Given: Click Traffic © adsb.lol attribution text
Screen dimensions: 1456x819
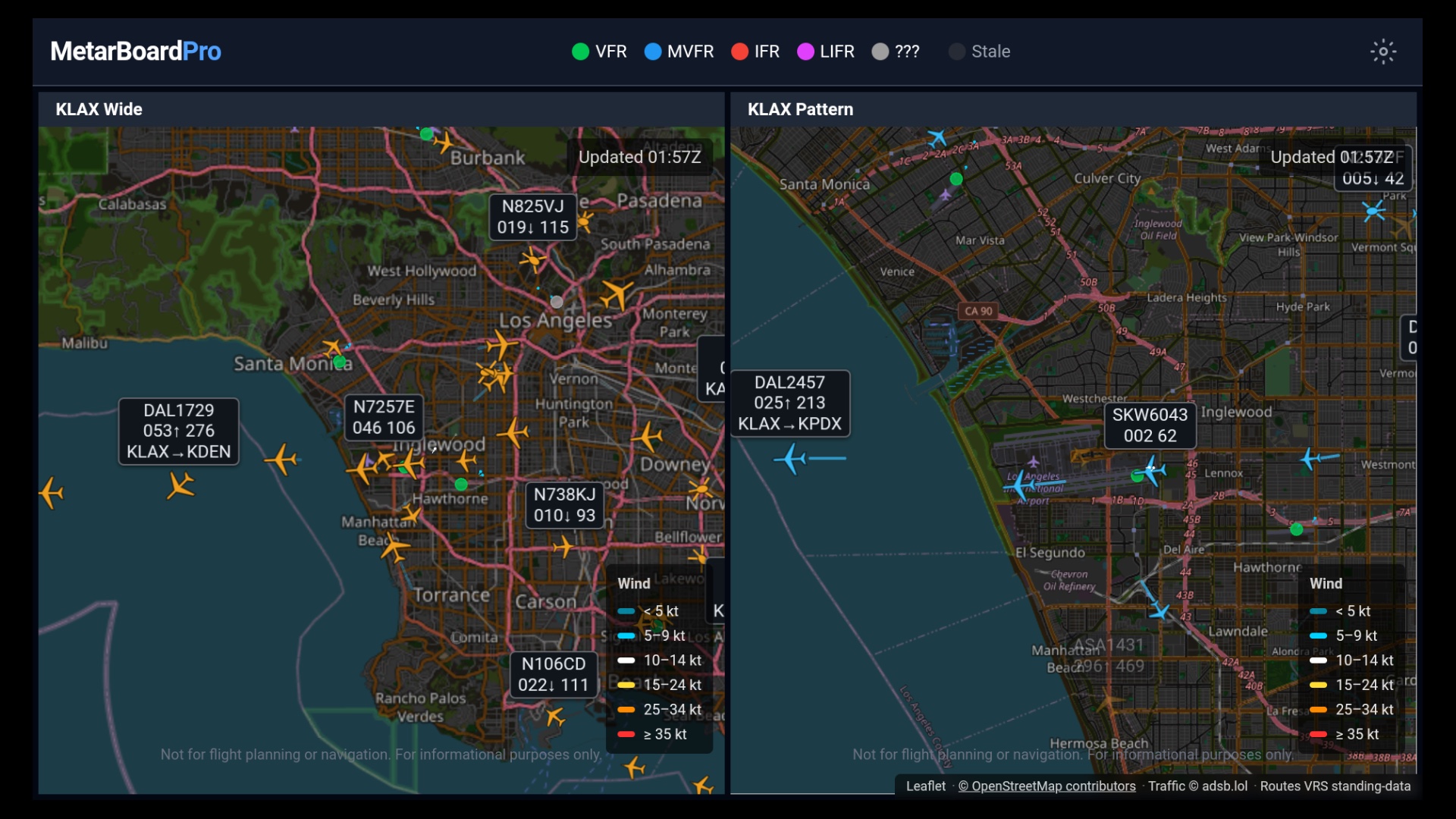Looking at the screenshot, I should [1197, 786].
